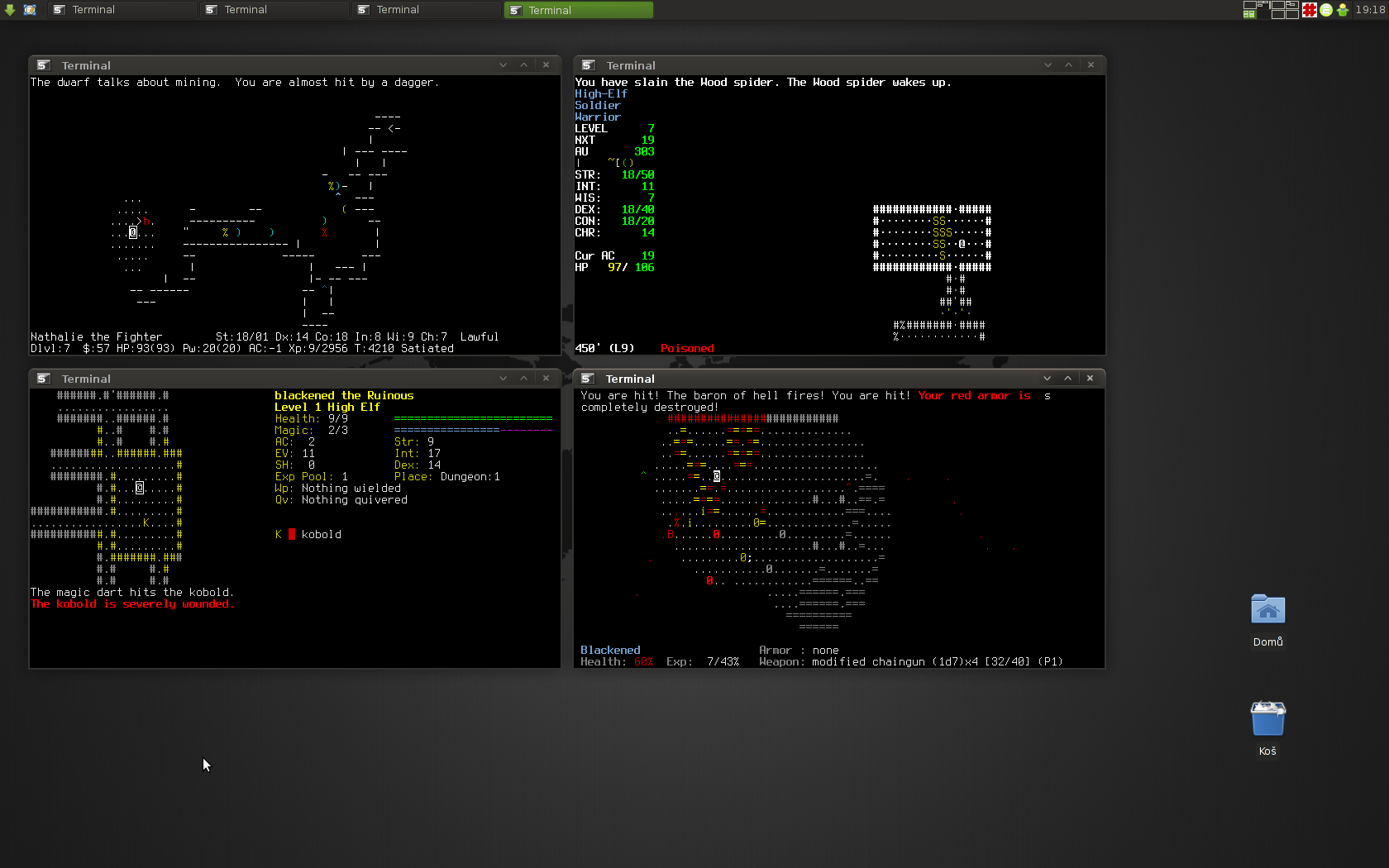The height and width of the screenshot is (868, 1389).
Task: Activate the highlighted green Terminal taskbar button
Action: point(579,10)
